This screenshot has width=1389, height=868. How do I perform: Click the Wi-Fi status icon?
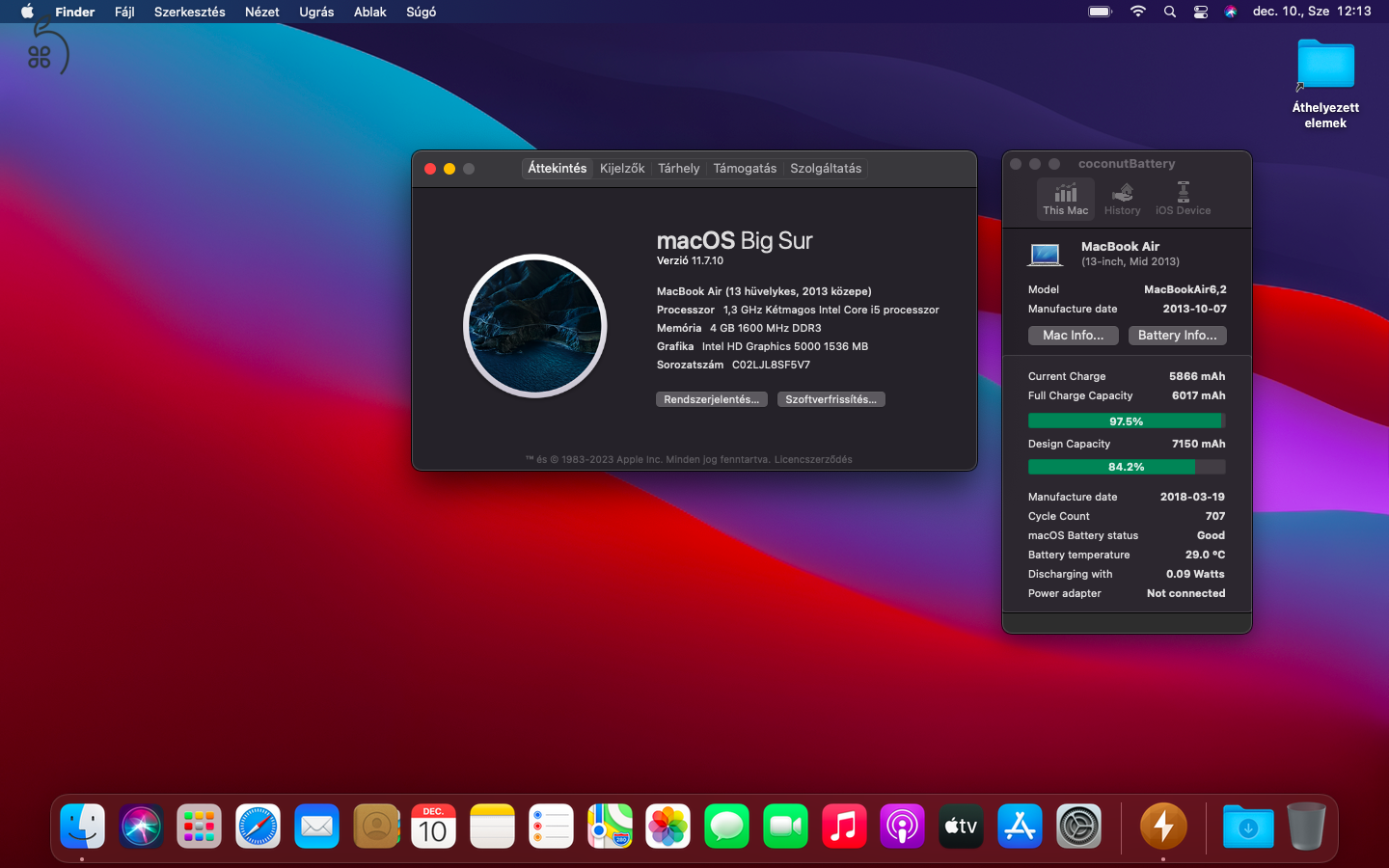point(1138,12)
